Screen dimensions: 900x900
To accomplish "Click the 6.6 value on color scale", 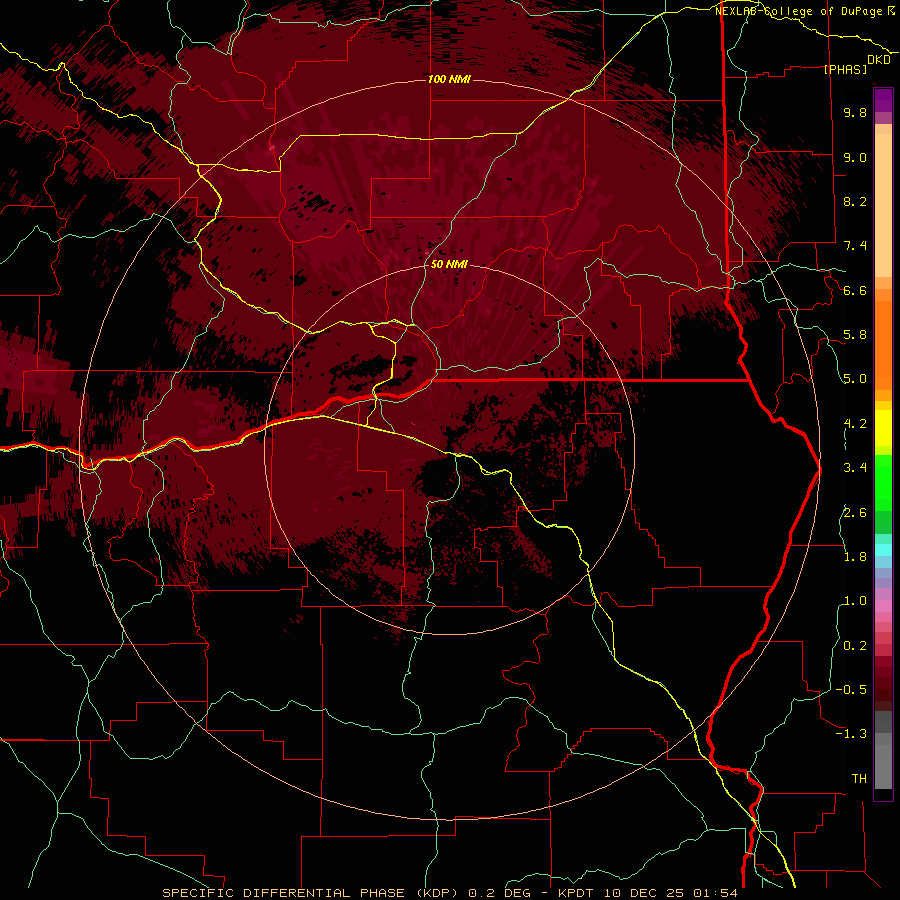I will point(855,290).
